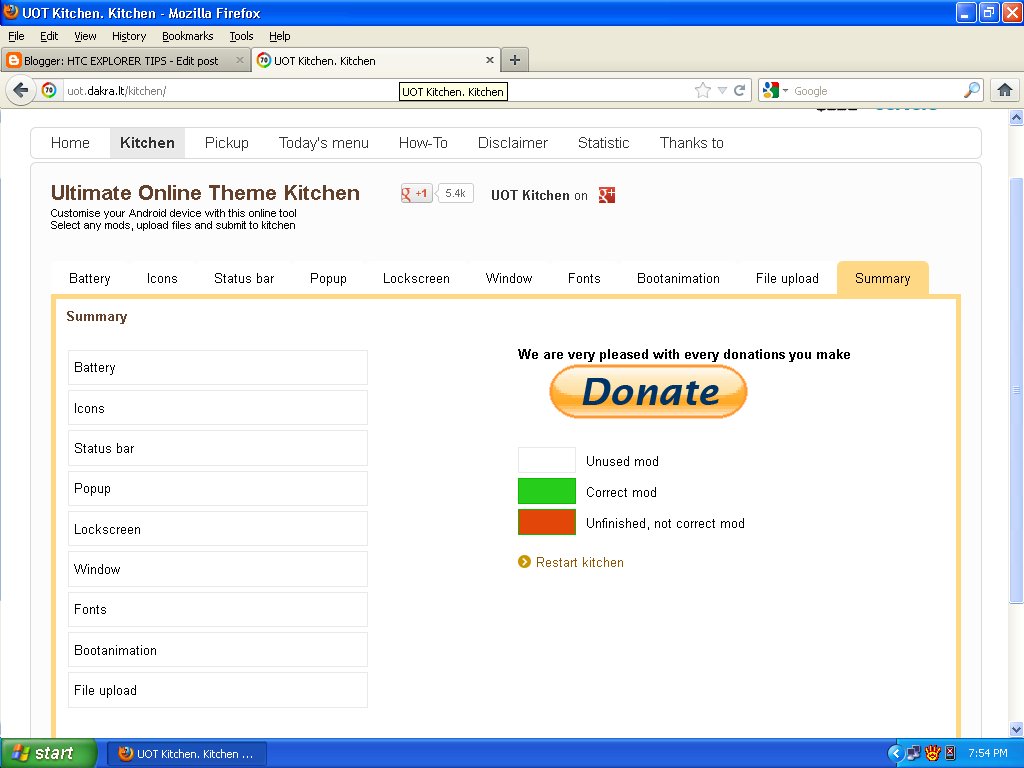Screen dimensions: 1024x768
Task: Click the site favicon in the address bar
Action: [x=49, y=90]
